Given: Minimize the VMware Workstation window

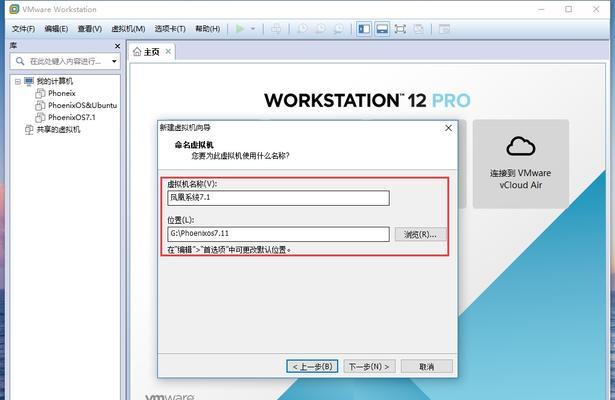Looking at the screenshot, I should click(541, 9).
